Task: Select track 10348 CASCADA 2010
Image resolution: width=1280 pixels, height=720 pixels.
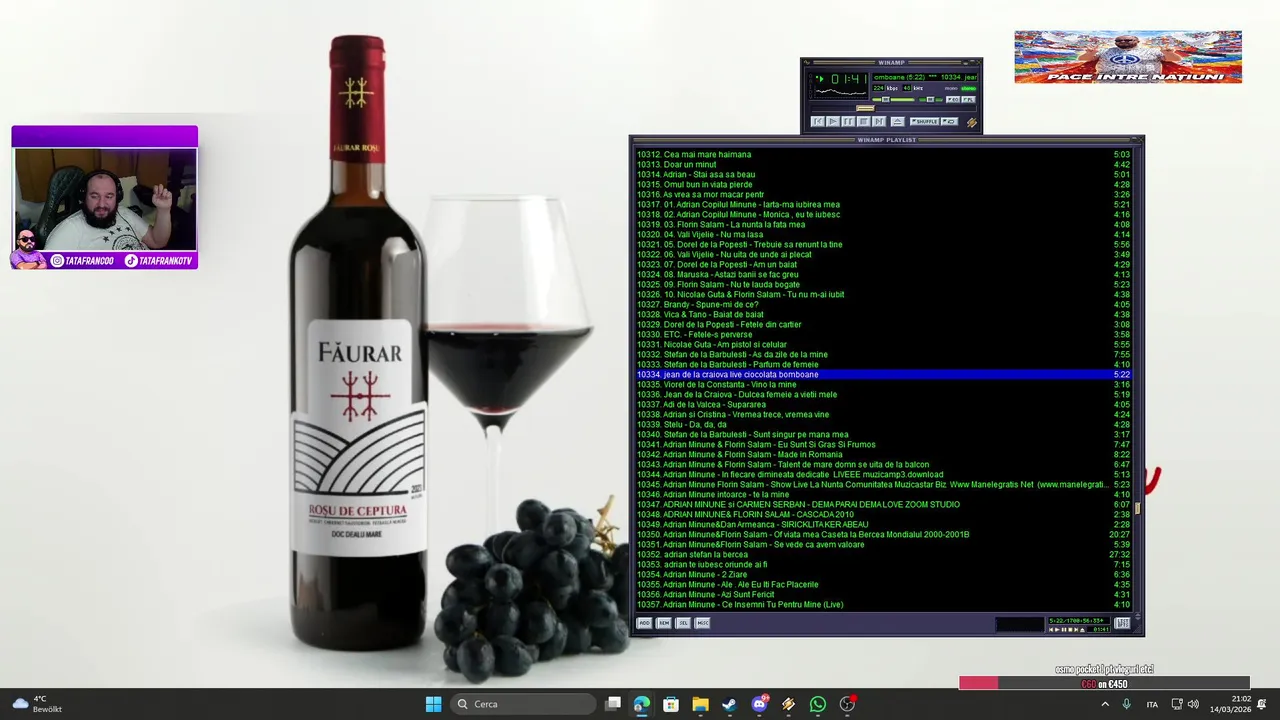Action: click(883, 515)
